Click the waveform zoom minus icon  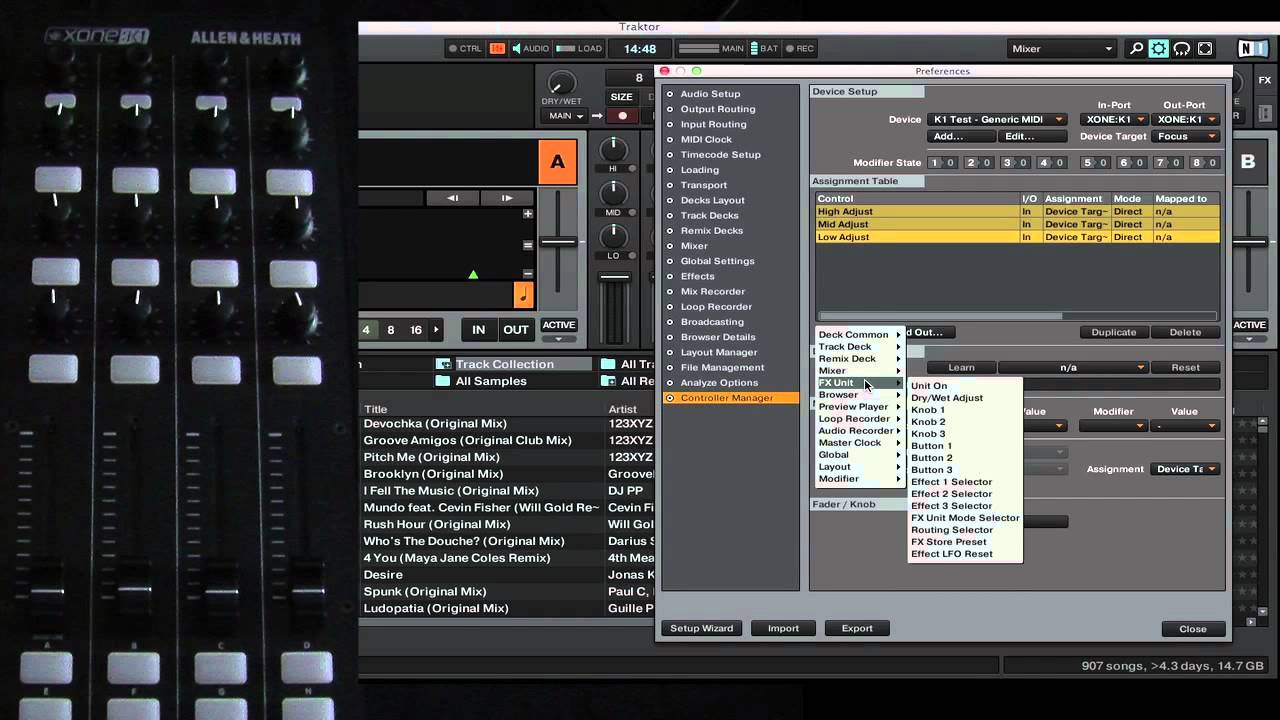tap(528, 274)
